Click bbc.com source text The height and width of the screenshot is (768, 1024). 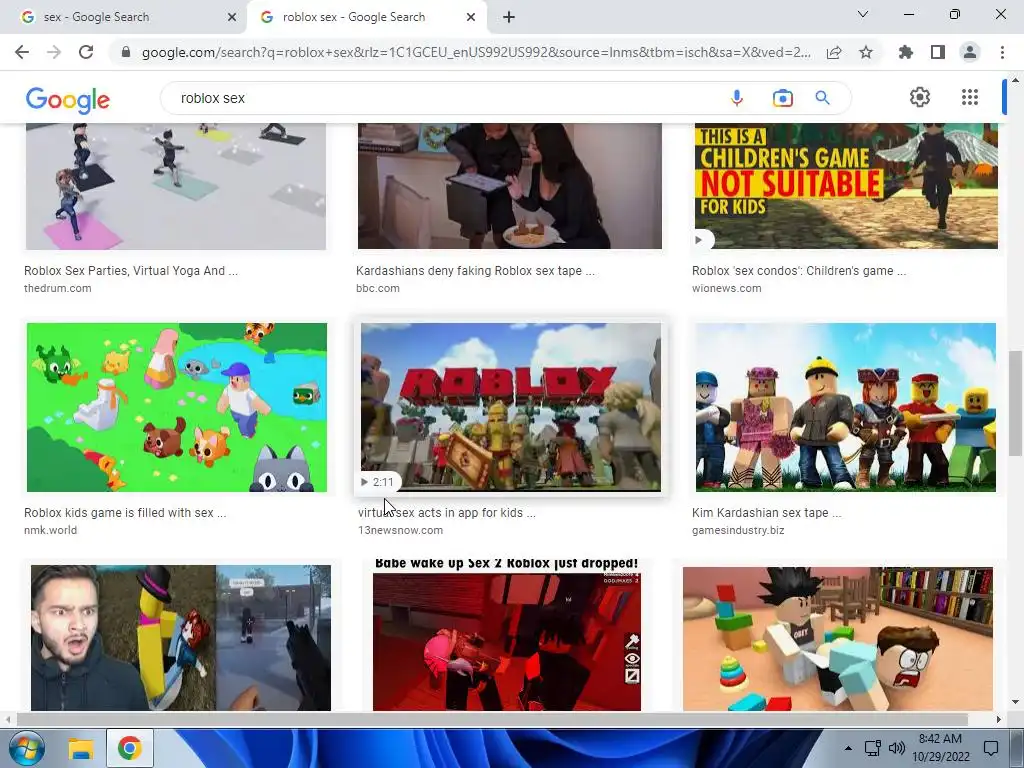(x=377, y=288)
